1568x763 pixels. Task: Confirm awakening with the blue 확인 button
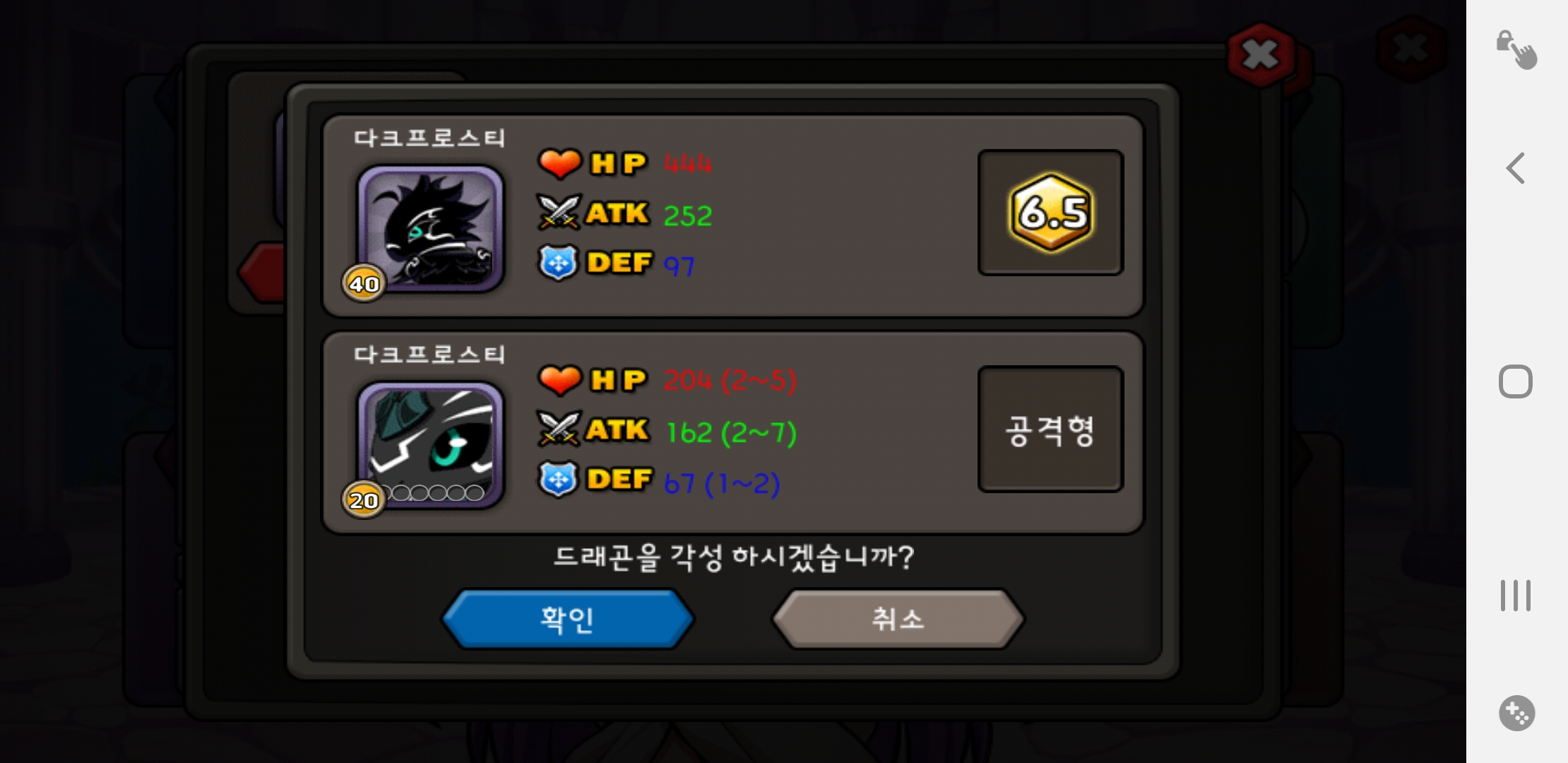tap(568, 619)
